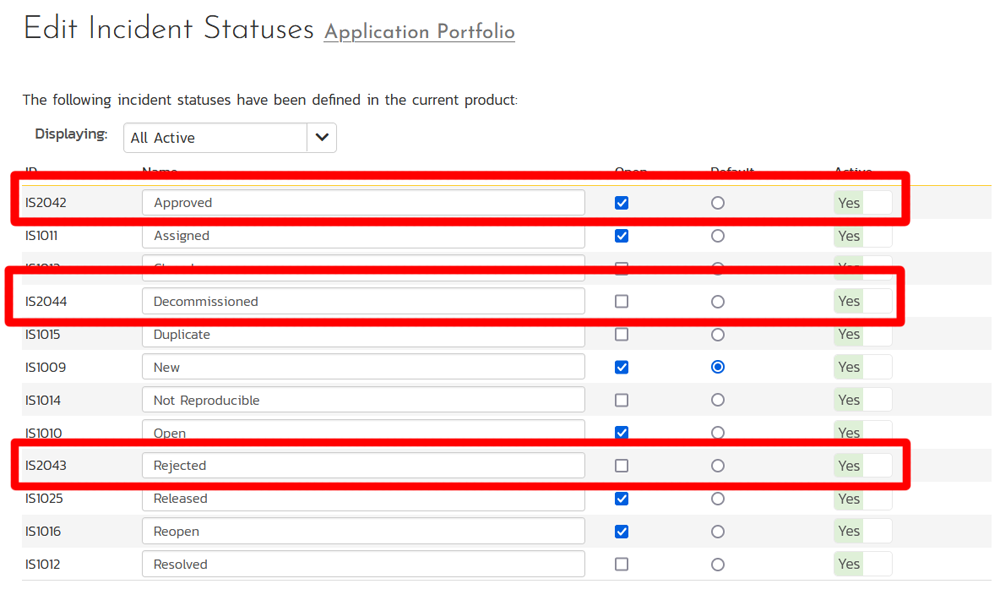
Task: Set Approved as the default status
Action: click(718, 203)
